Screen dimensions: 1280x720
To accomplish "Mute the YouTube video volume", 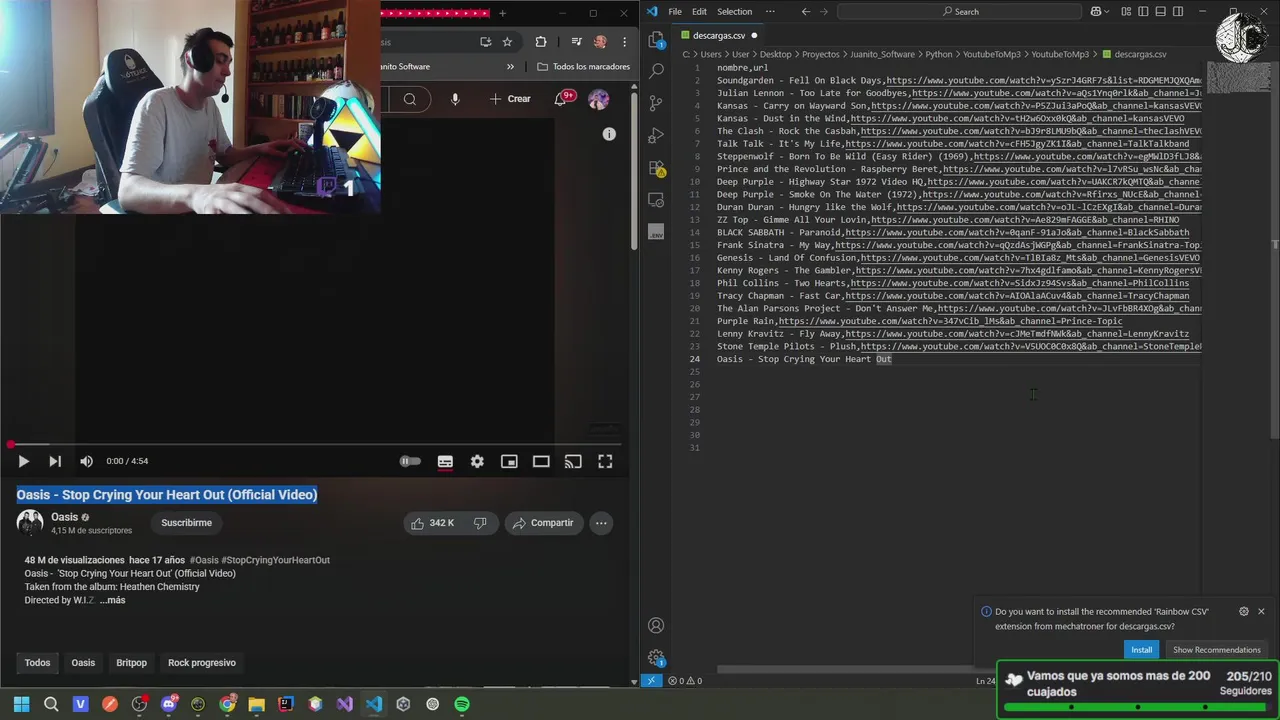I will point(86,461).
